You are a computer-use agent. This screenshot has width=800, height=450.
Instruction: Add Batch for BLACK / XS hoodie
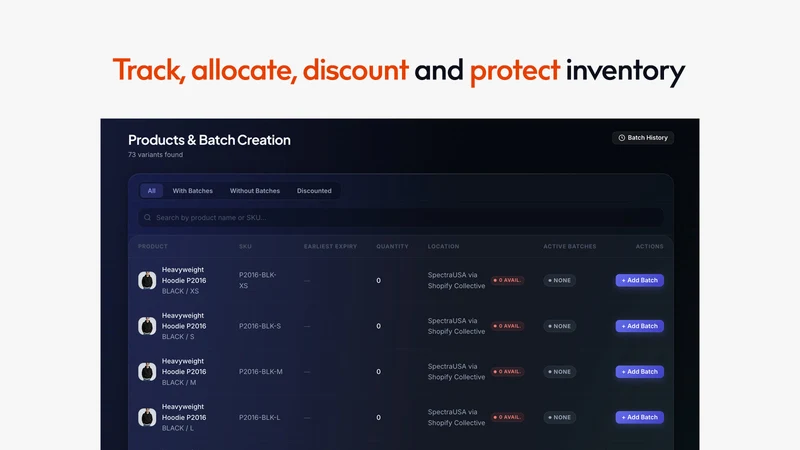639,280
